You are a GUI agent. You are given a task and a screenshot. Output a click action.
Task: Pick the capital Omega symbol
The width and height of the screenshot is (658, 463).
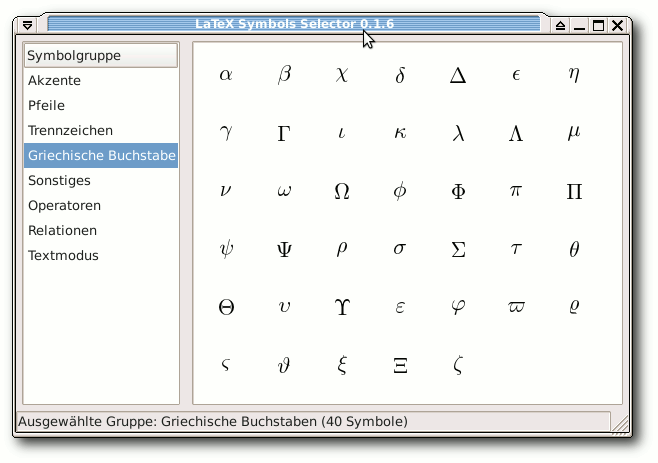coord(342,191)
